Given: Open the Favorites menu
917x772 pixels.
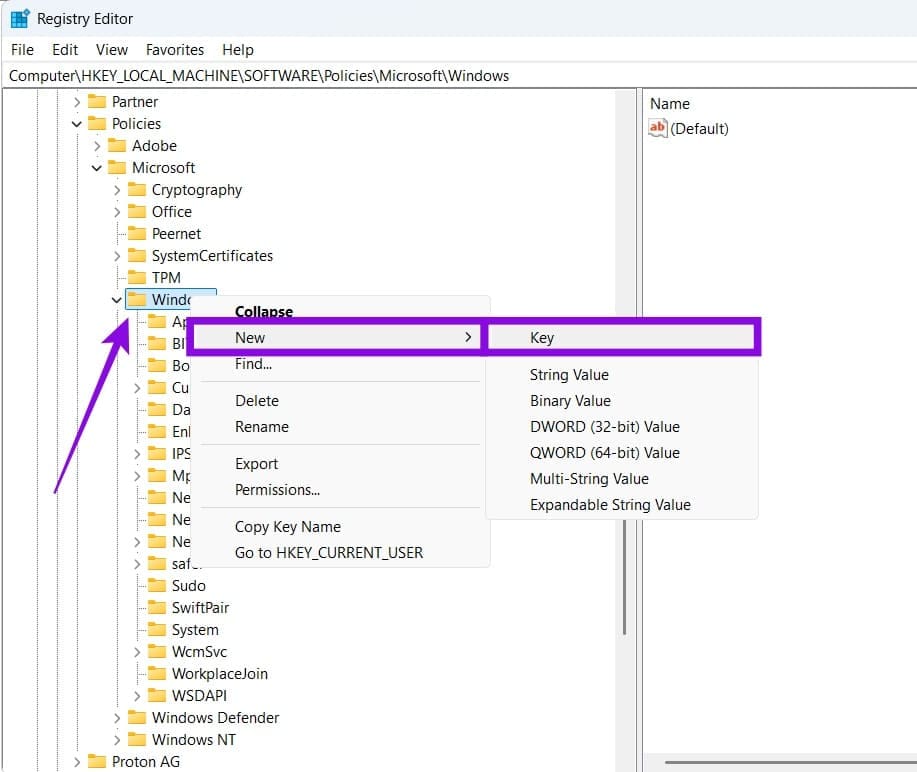Looking at the screenshot, I should pyautogui.click(x=175, y=50).
